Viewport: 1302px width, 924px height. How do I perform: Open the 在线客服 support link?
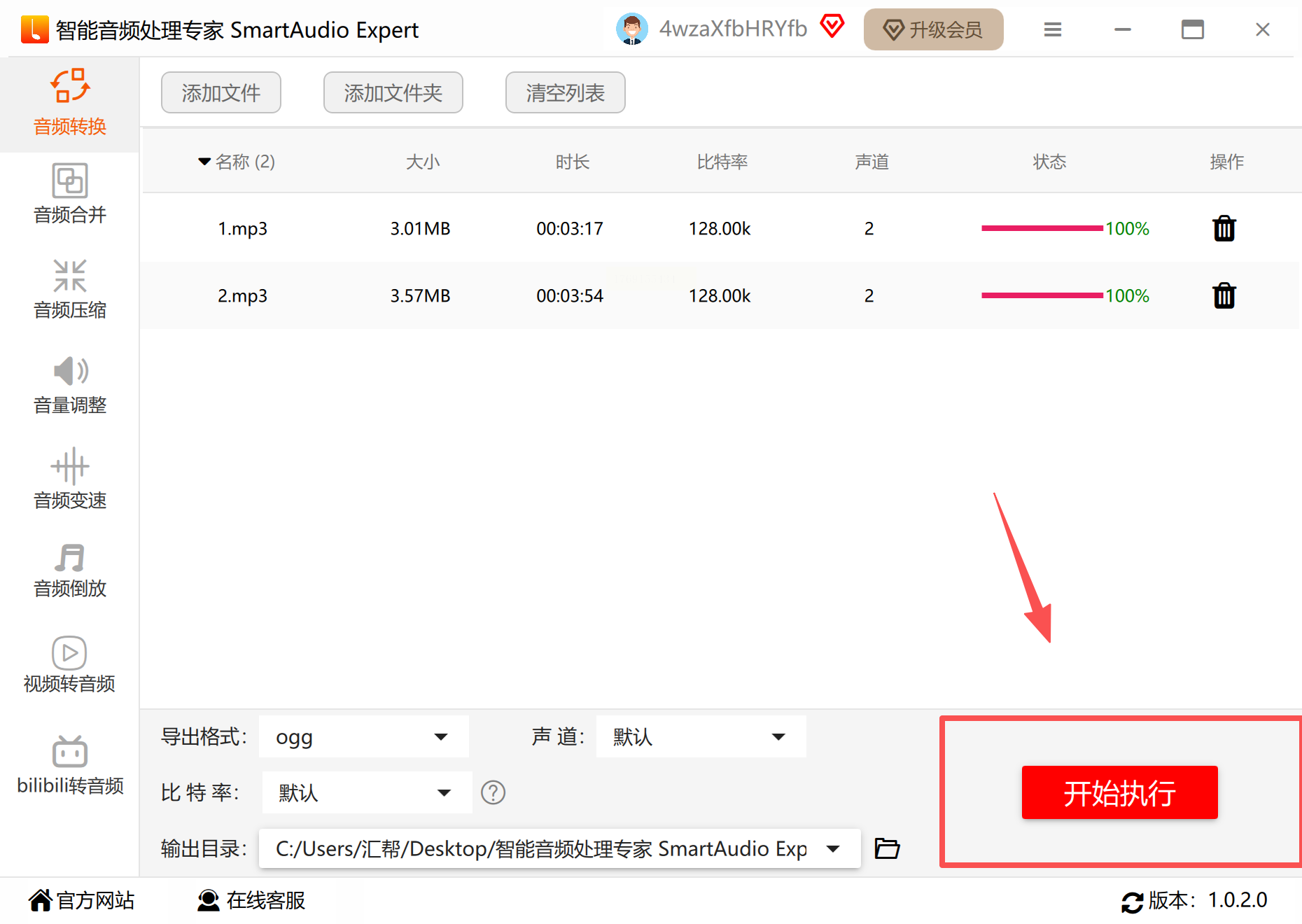[x=251, y=900]
